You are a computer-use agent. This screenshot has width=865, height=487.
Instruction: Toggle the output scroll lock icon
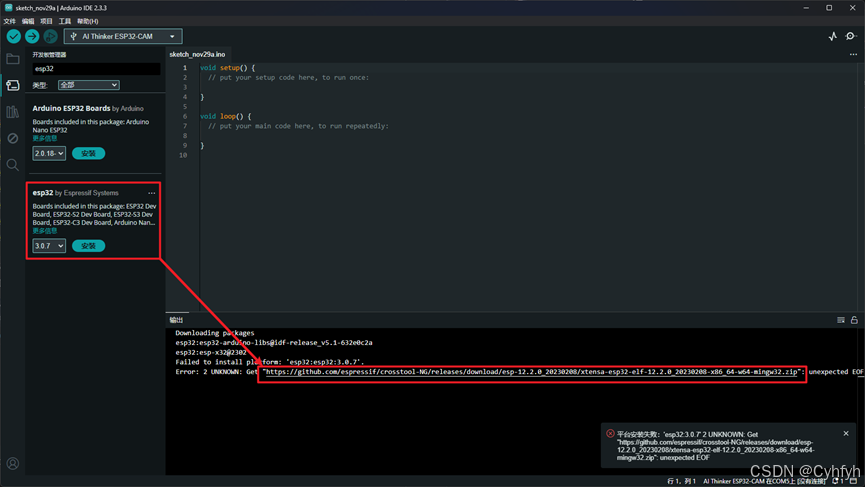pyautogui.click(x=854, y=320)
